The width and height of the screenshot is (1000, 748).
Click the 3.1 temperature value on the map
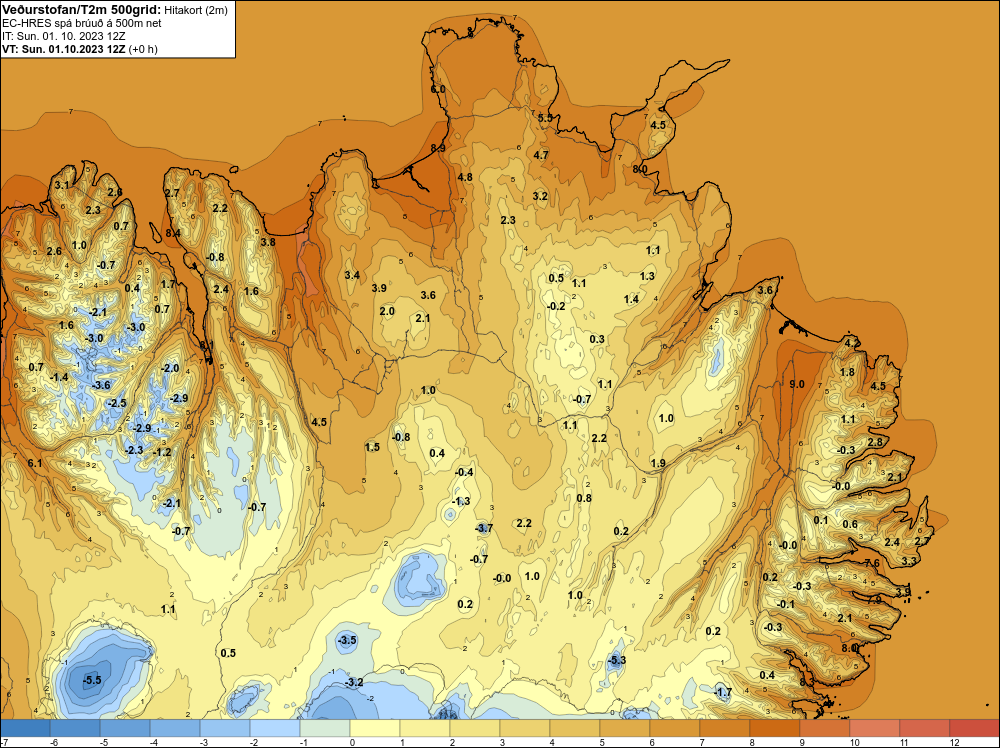[x=62, y=185]
